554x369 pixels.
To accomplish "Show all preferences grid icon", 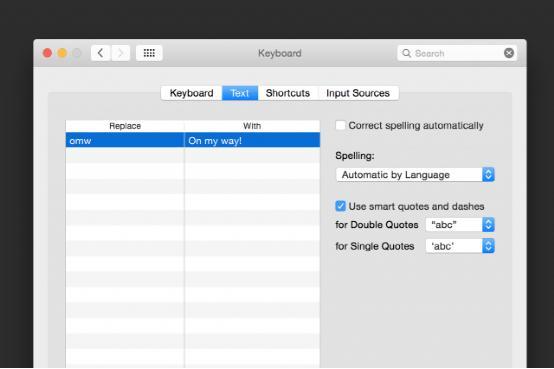I will click(149, 53).
